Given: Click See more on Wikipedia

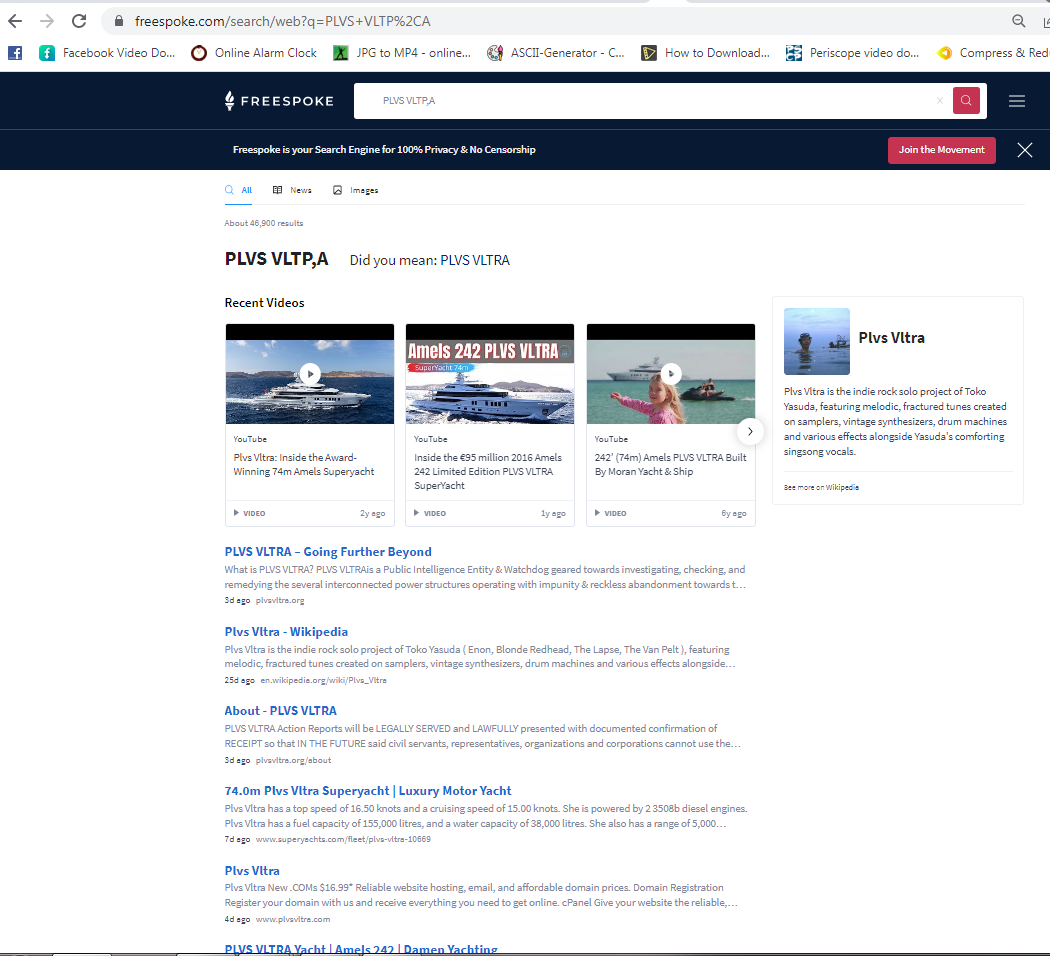Looking at the screenshot, I should point(821,487).
